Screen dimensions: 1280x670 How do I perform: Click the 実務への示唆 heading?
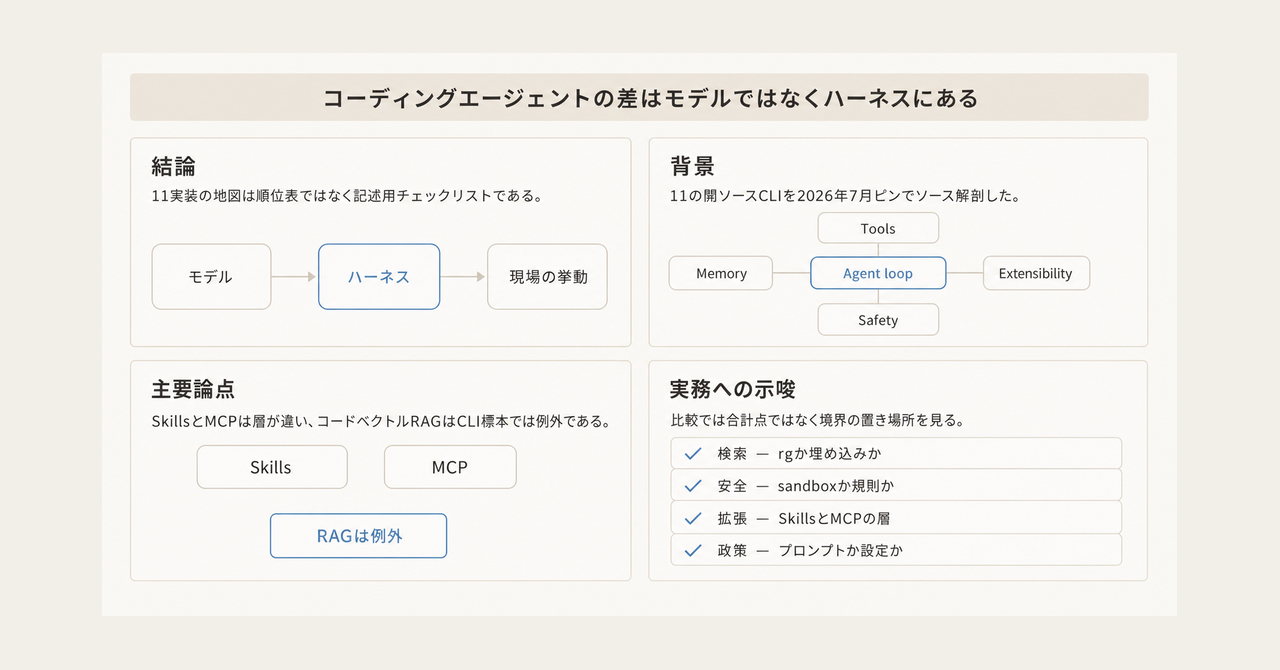[733, 389]
